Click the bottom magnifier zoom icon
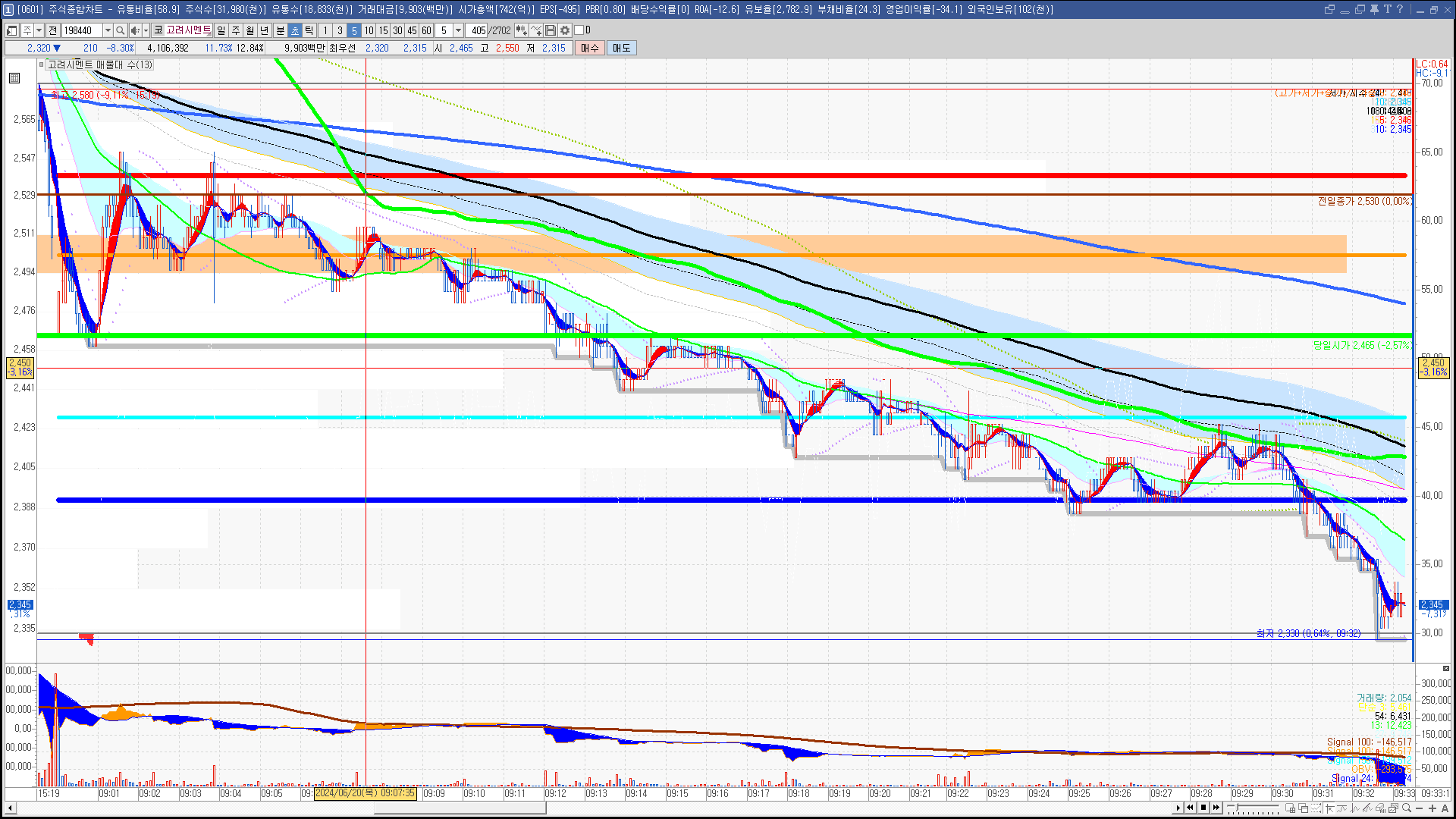 coord(1407,808)
